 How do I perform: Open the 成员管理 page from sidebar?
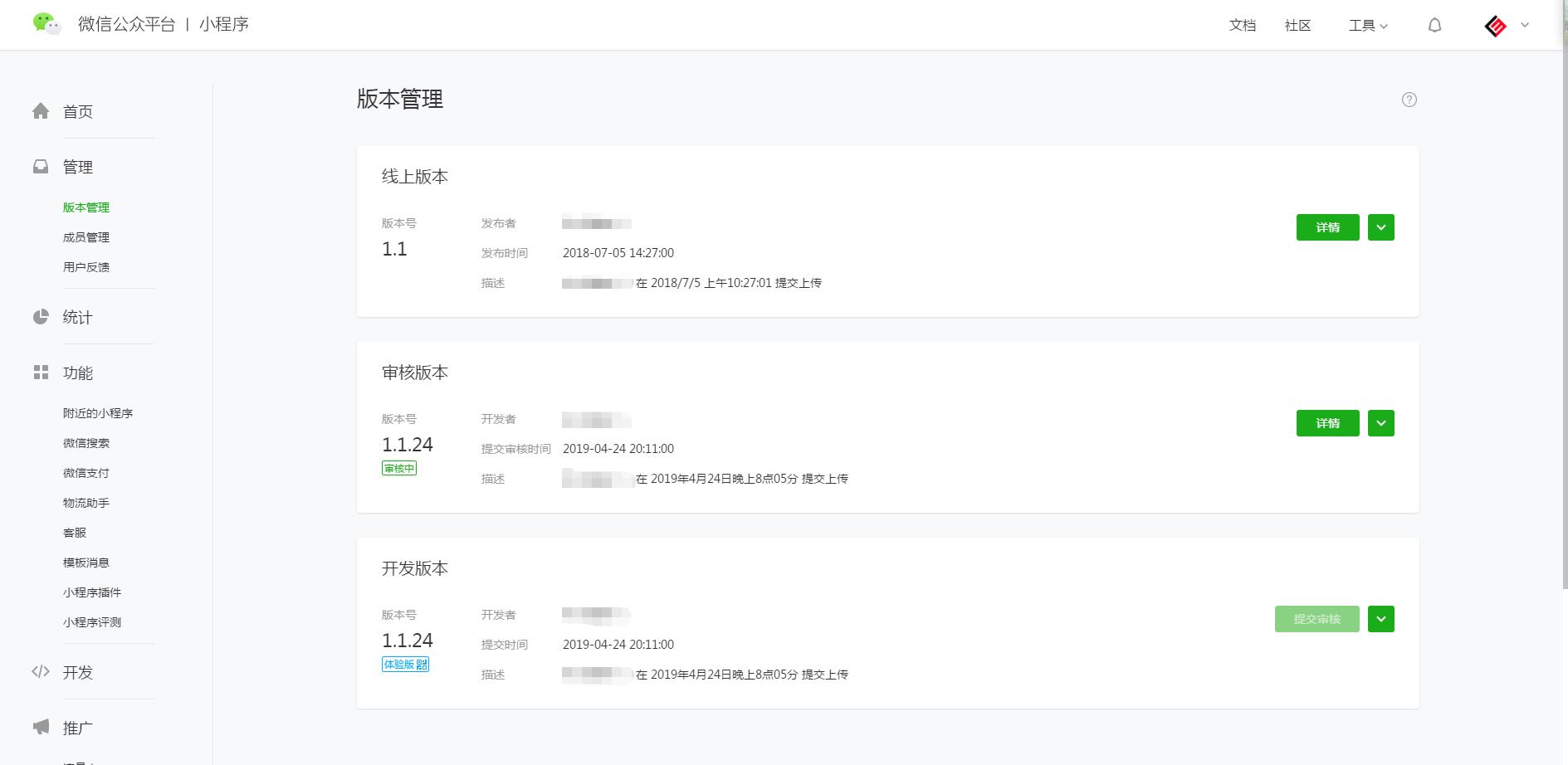[x=85, y=236]
